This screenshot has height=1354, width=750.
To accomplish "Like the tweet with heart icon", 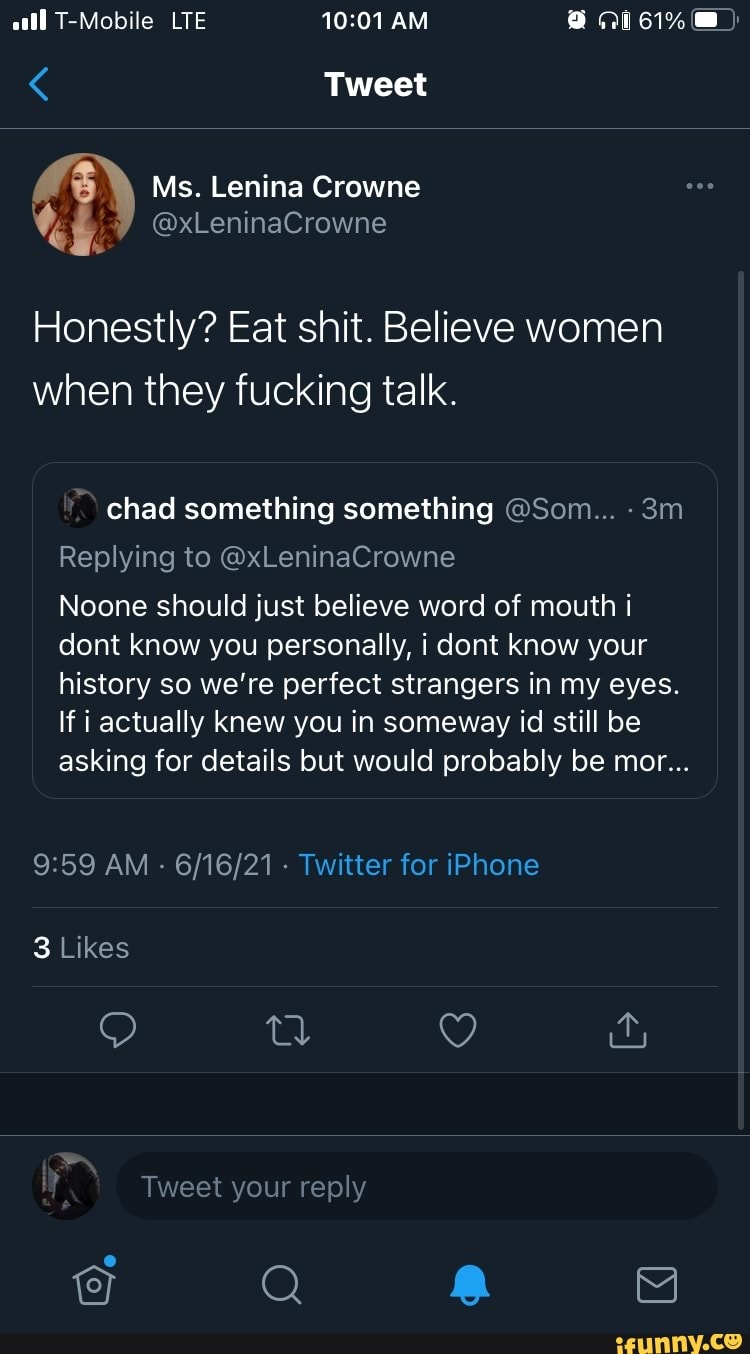I will tap(458, 1029).
